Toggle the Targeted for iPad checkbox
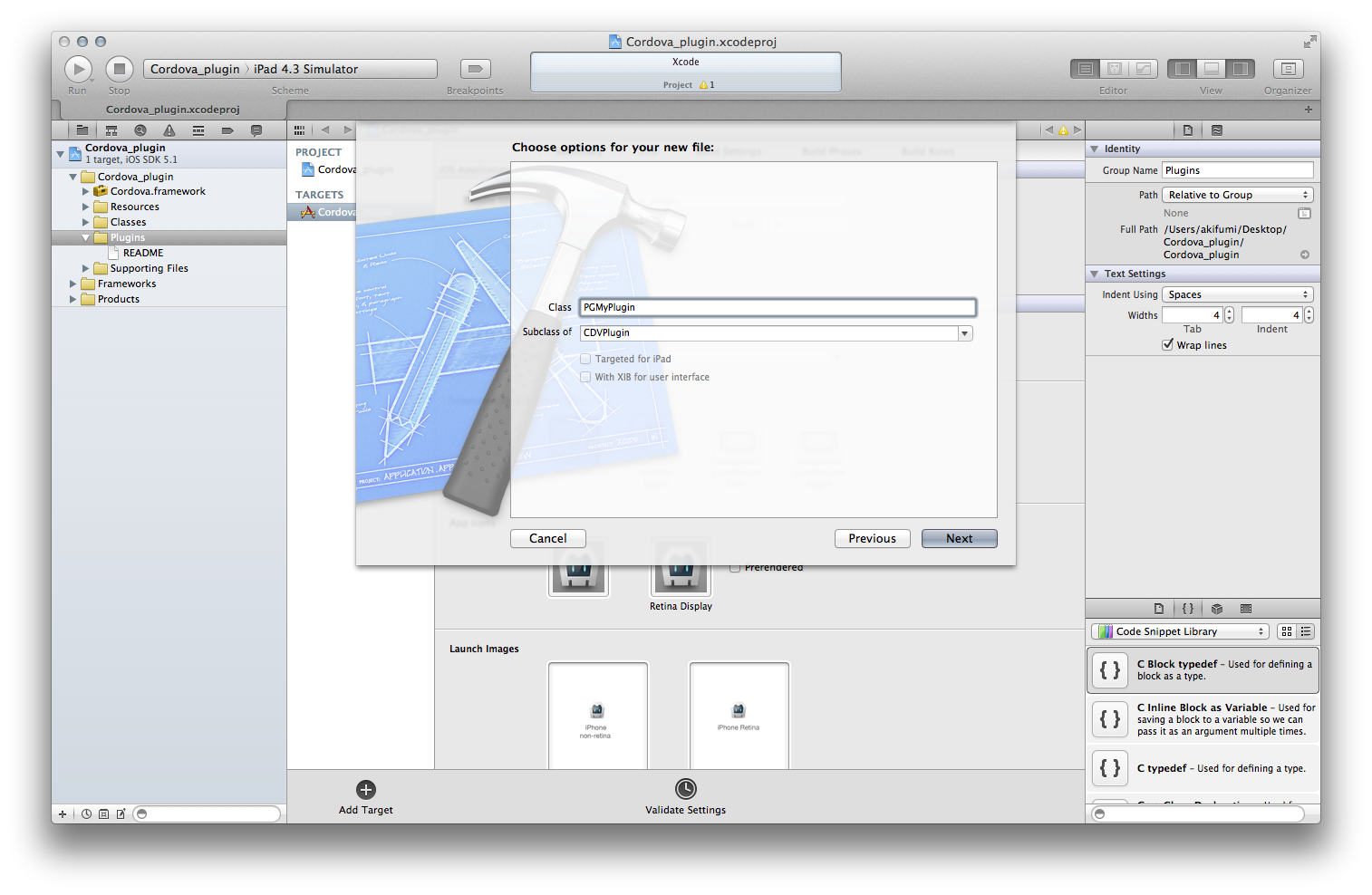1372x895 pixels. 585,359
